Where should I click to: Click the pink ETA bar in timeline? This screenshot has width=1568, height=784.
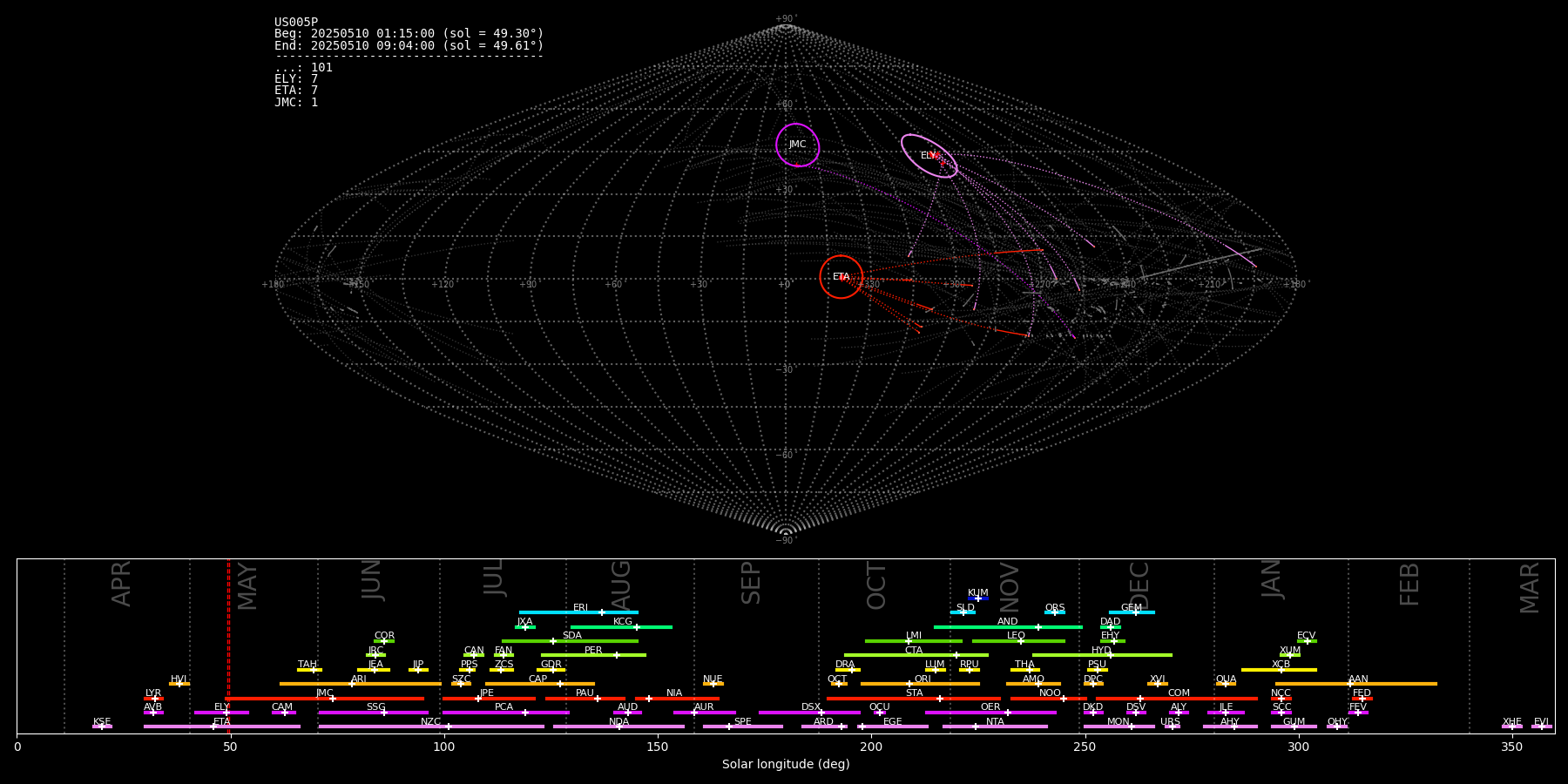tap(222, 727)
